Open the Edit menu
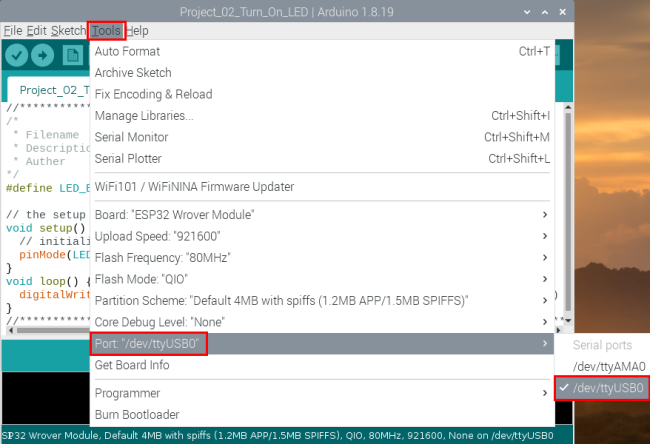This screenshot has height=444, width=650. pos(36,31)
